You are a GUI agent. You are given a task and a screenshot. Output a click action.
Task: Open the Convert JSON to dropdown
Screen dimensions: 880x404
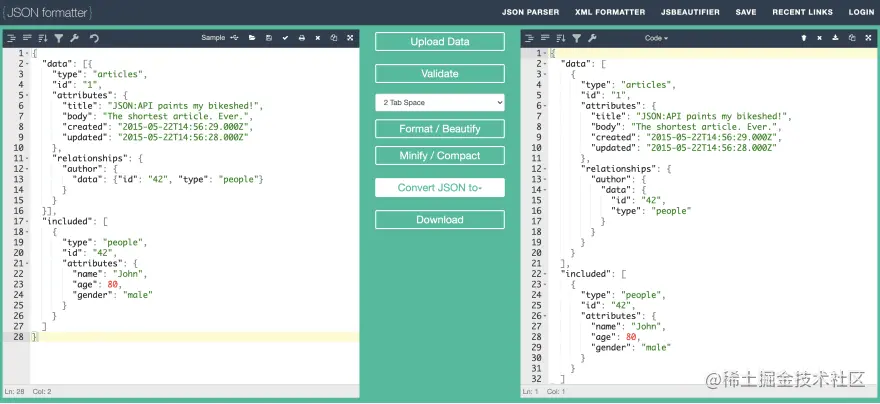(440, 188)
